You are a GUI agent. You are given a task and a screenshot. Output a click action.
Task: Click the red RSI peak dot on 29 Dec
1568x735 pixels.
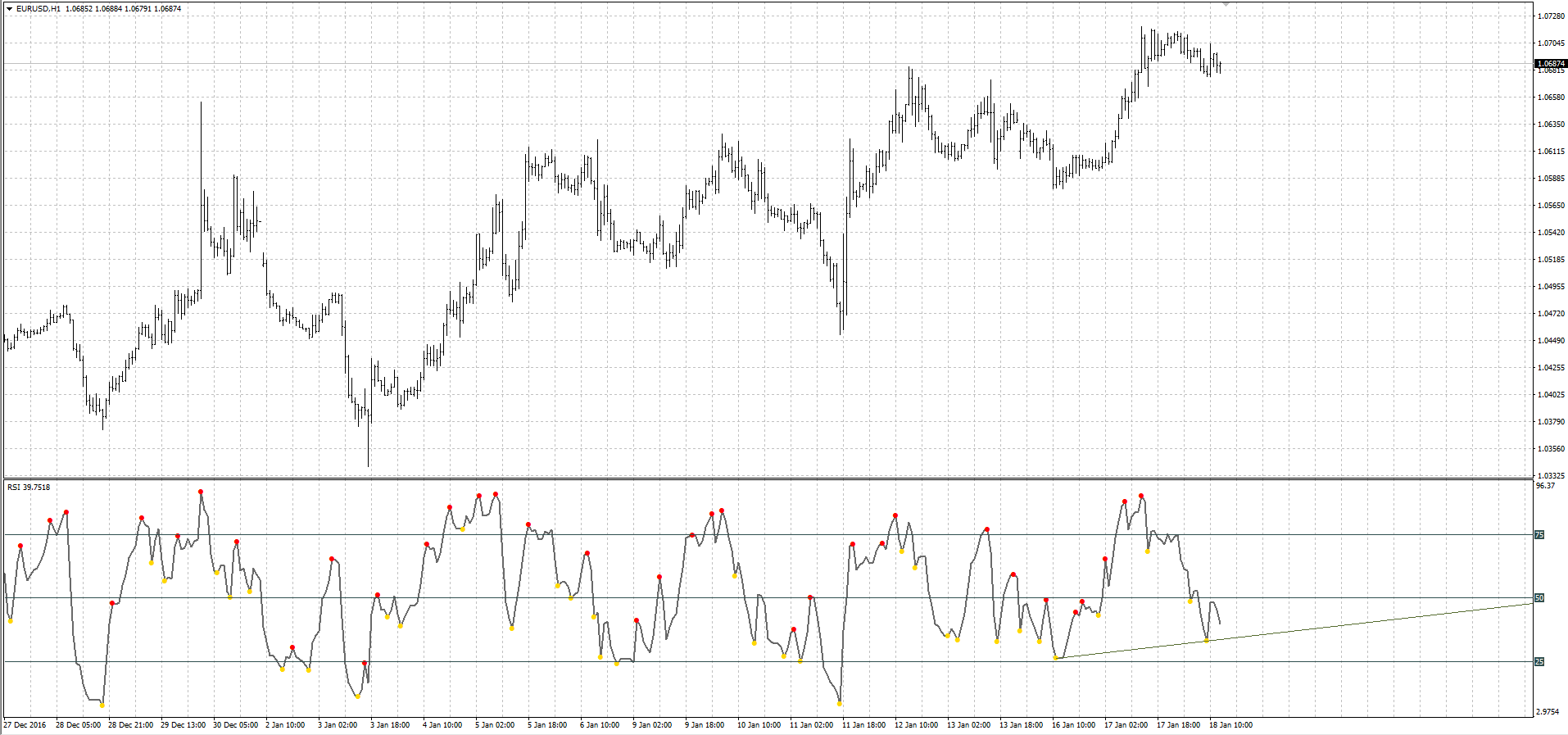[x=201, y=492]
